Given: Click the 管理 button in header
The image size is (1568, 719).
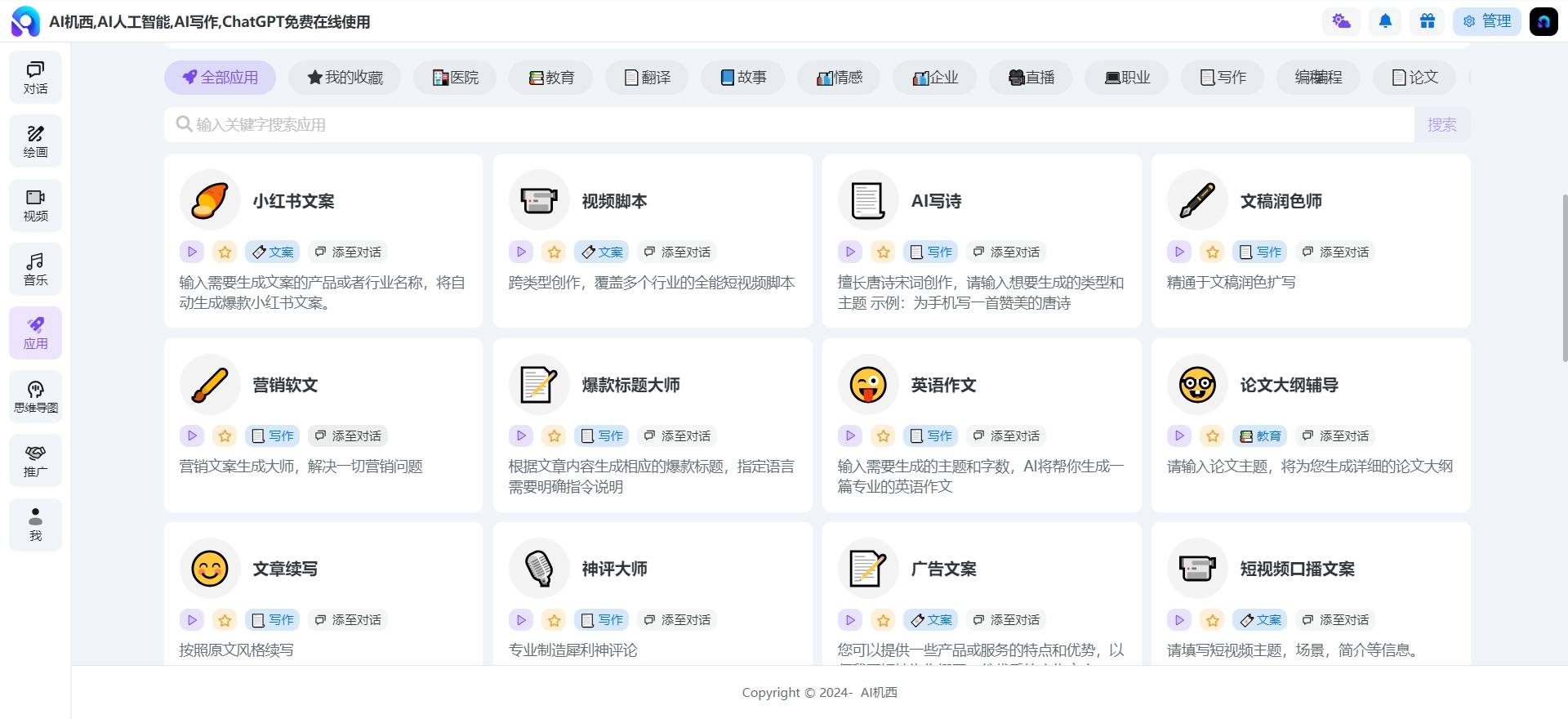Looking at the screenshot, I should point(1486,21).
